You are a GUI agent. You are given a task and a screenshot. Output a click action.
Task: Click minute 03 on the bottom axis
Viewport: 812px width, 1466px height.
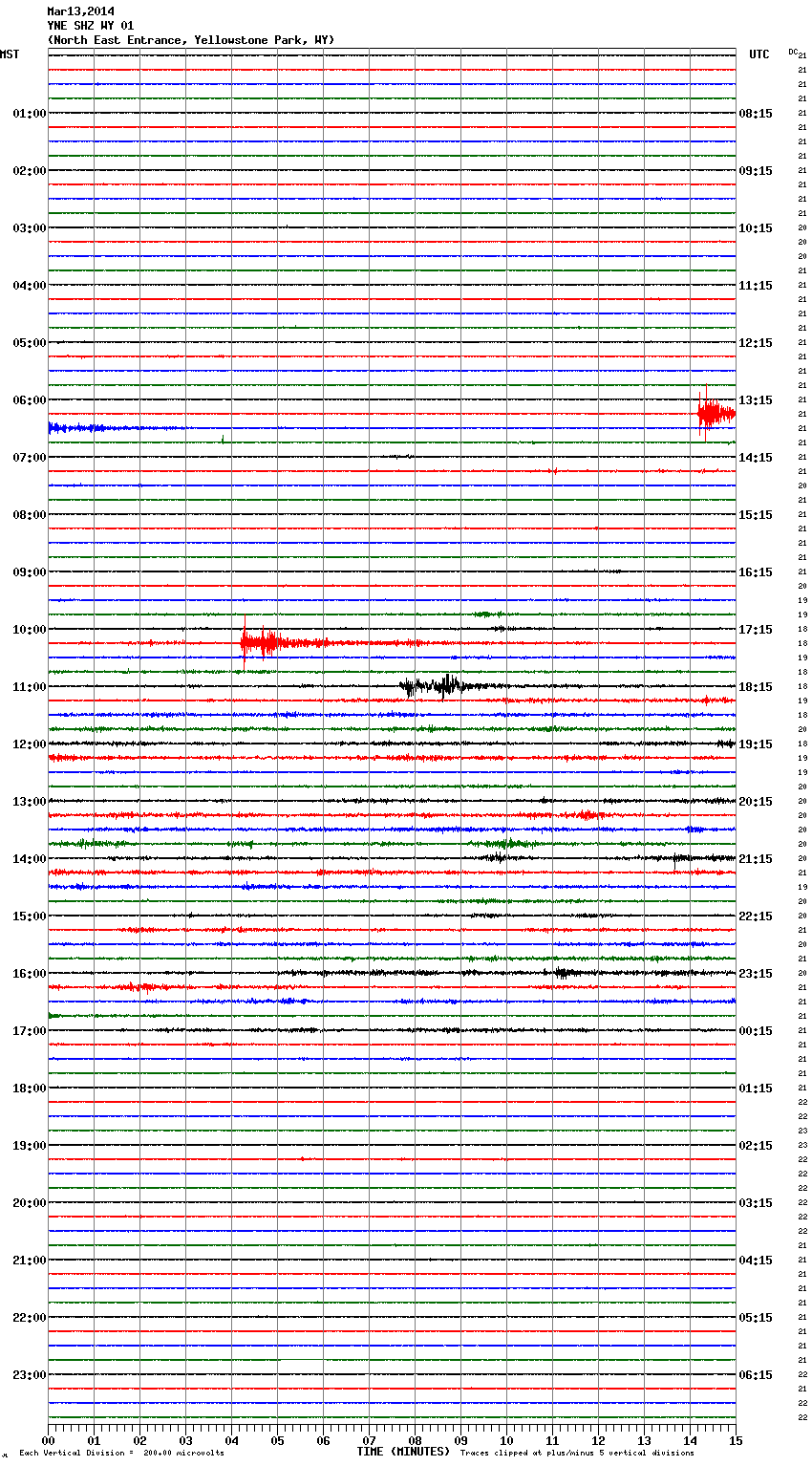click(x=185, y=1440)
